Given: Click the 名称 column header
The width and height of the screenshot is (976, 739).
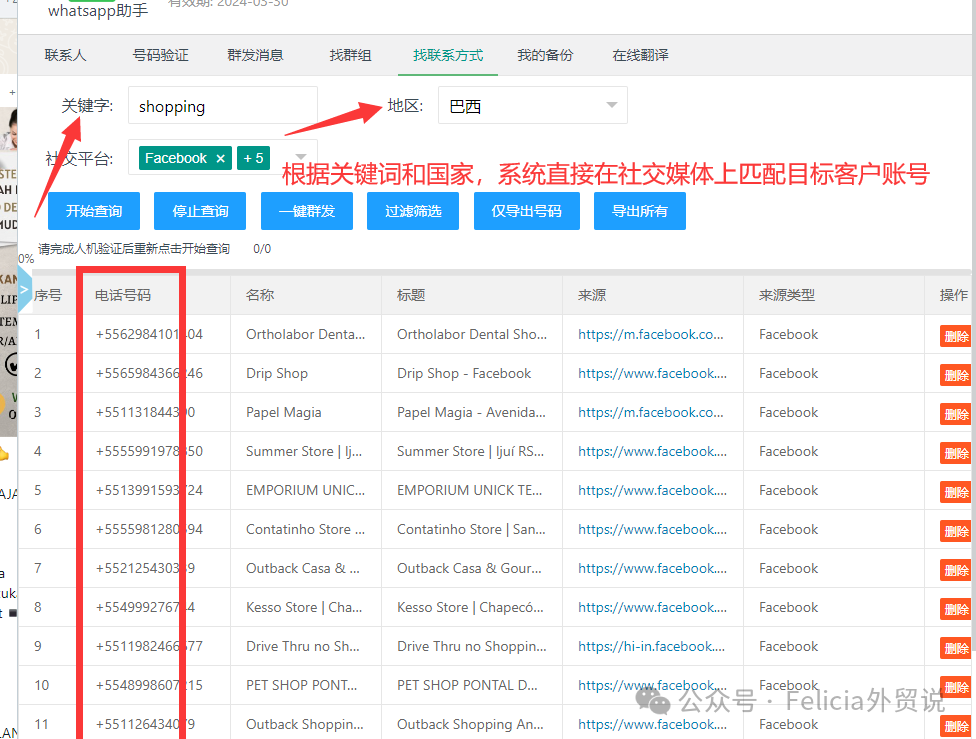Looking at the screenshot, I should coord(260,295).
